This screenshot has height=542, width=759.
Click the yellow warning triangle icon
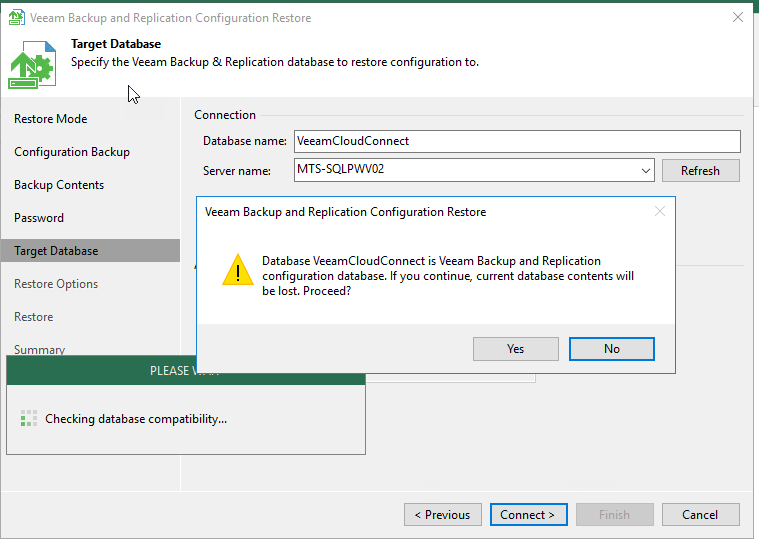pyautogui.click(x=237, y=270)
